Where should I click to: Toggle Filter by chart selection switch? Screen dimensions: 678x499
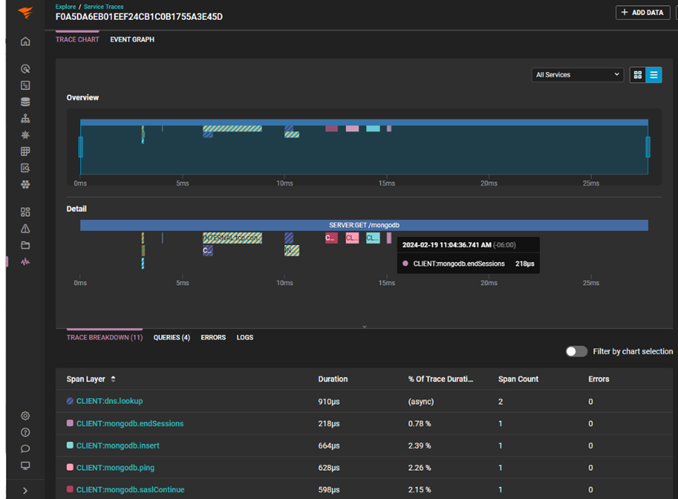576,352
